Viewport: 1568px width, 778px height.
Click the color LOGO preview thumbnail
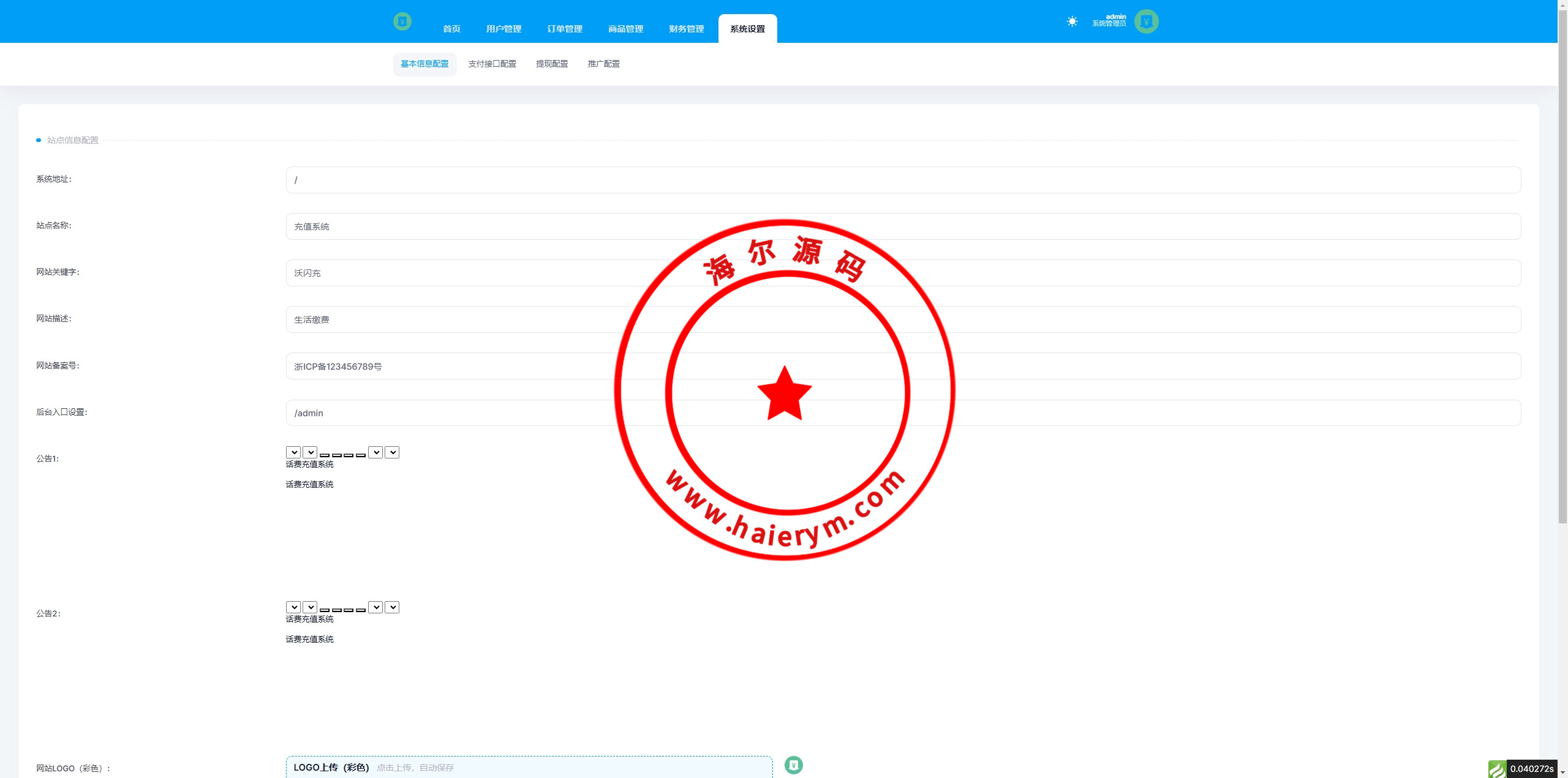click(x=793, y=765)
